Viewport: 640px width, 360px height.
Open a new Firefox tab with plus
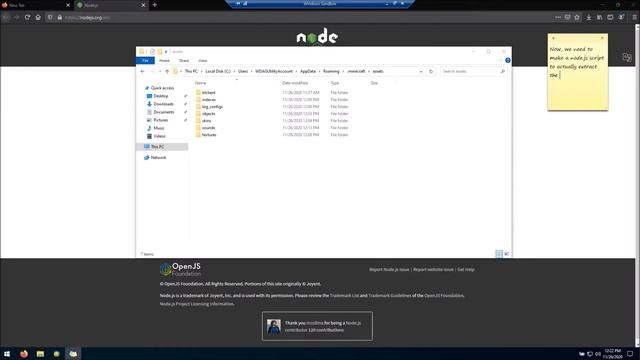[x=155, y=5]
